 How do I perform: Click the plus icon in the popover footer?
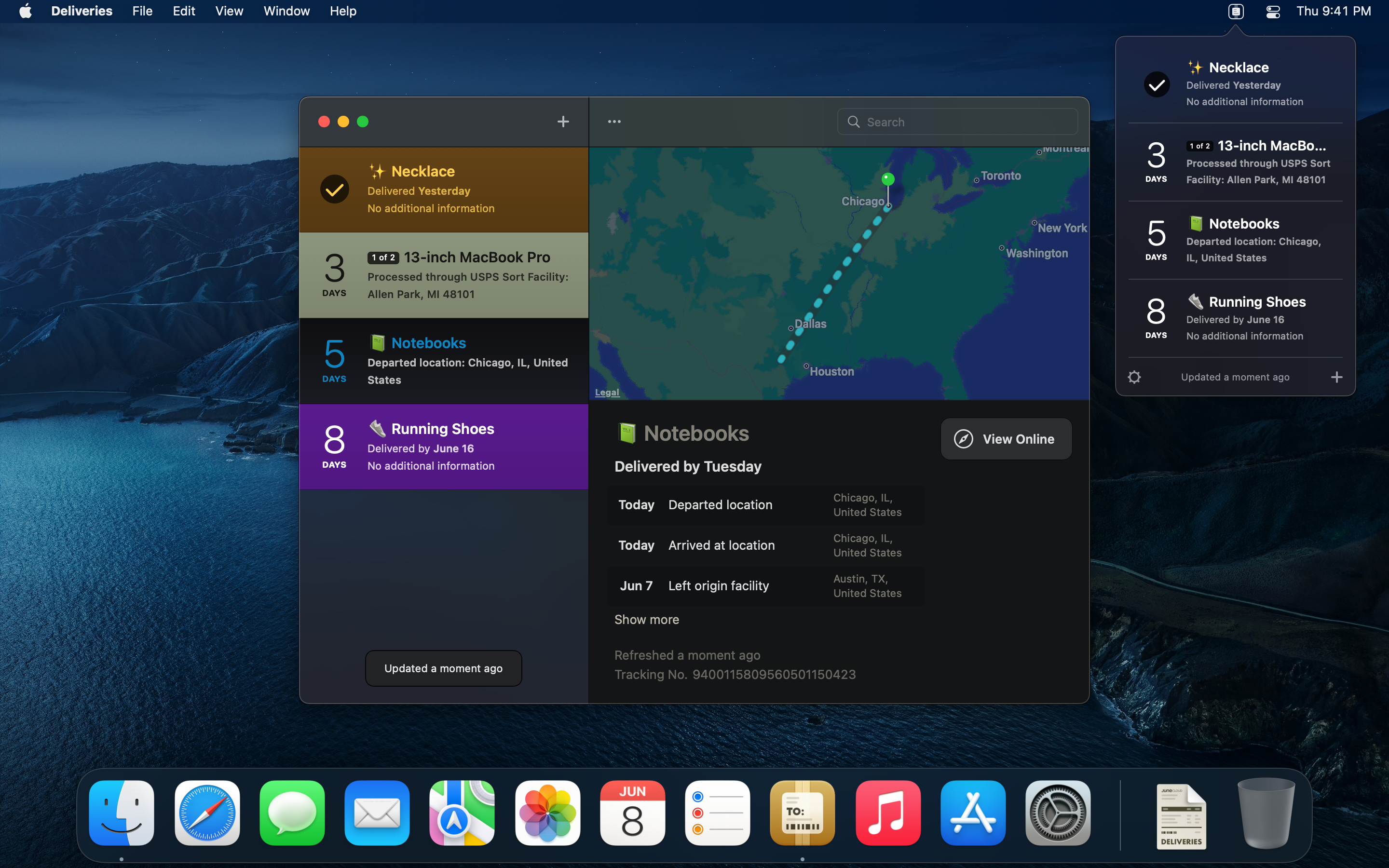[x=1337, y=377]
